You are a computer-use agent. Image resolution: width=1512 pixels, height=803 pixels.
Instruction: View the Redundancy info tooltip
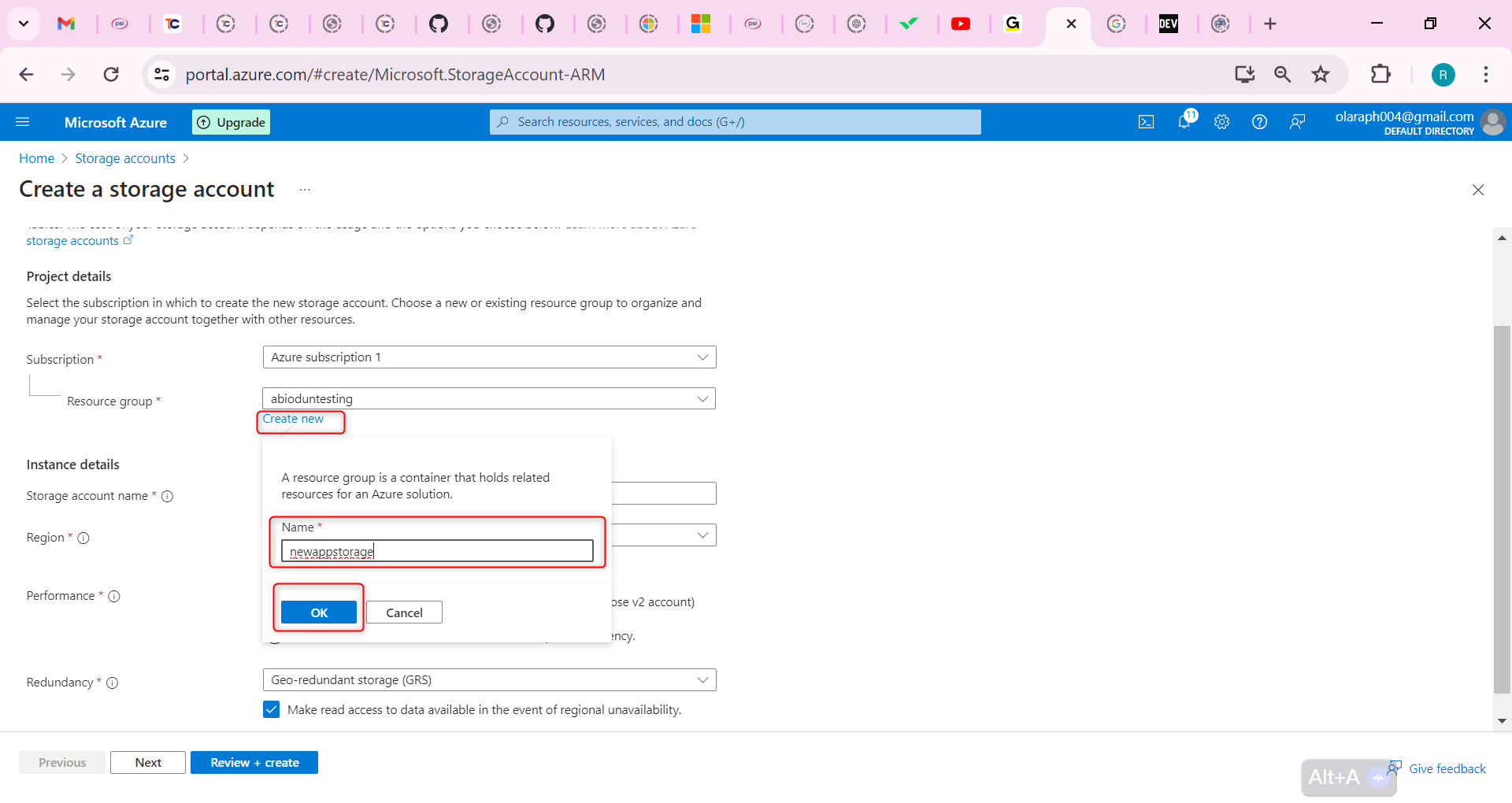(112, 683)
